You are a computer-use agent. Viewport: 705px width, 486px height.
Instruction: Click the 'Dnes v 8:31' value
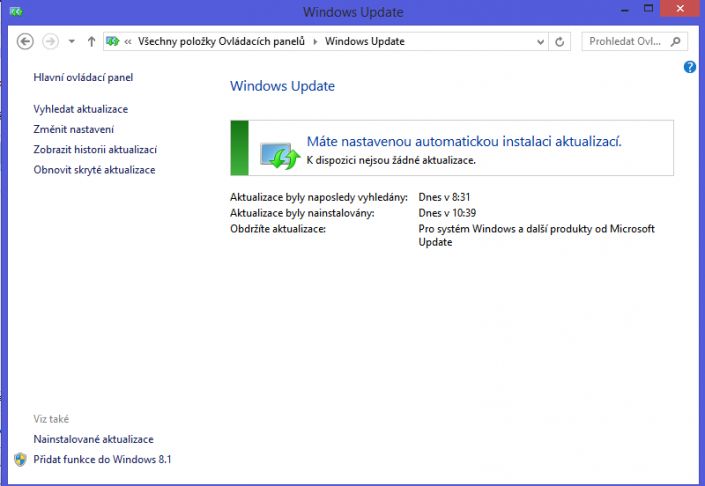(x=444, y=197)
